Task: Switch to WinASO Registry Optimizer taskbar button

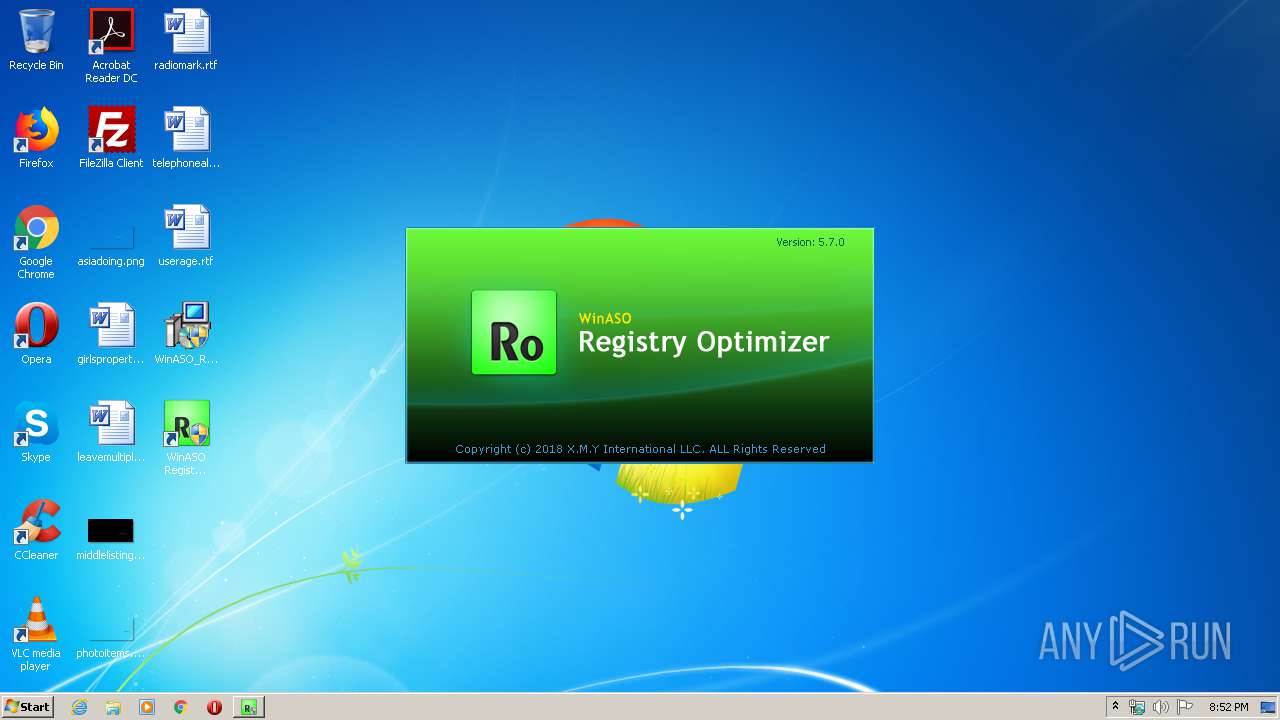Action: tap(249, 707)
